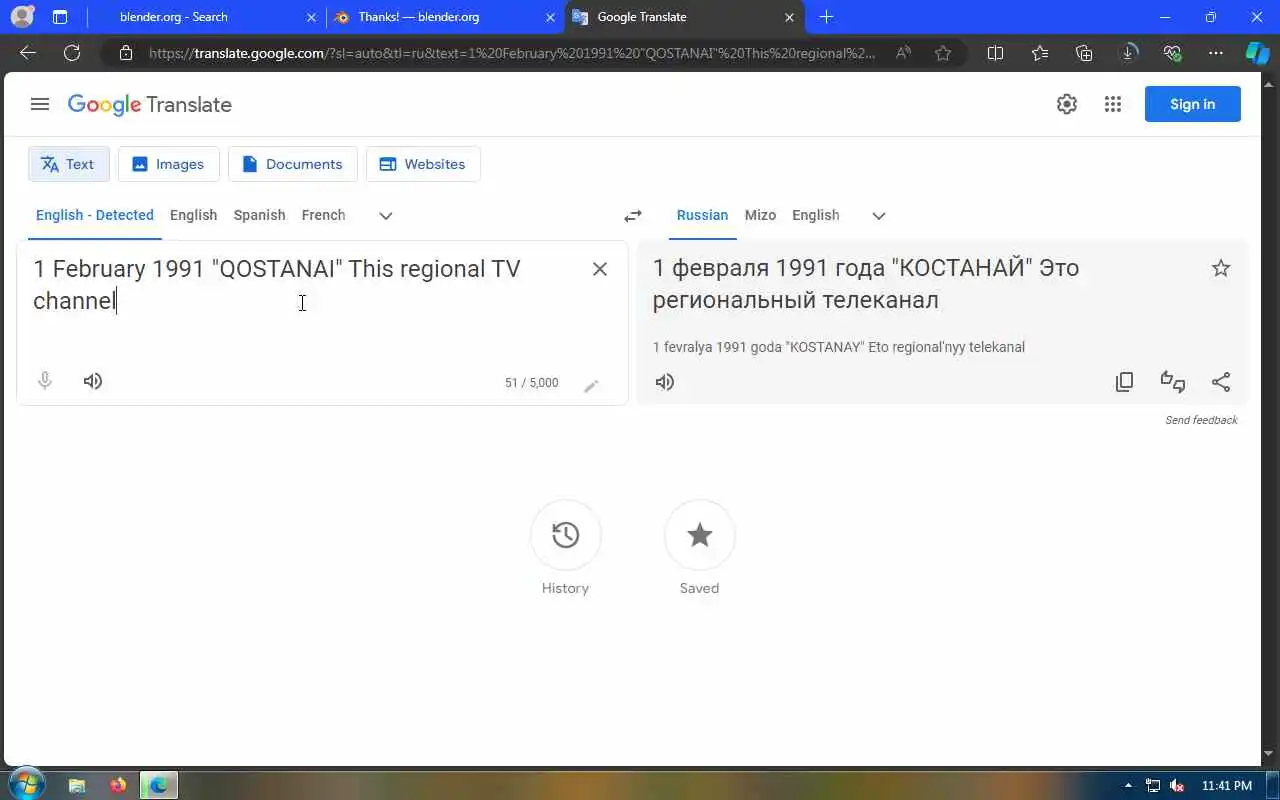Open Google Translate settings gear

coord(1067,104)
